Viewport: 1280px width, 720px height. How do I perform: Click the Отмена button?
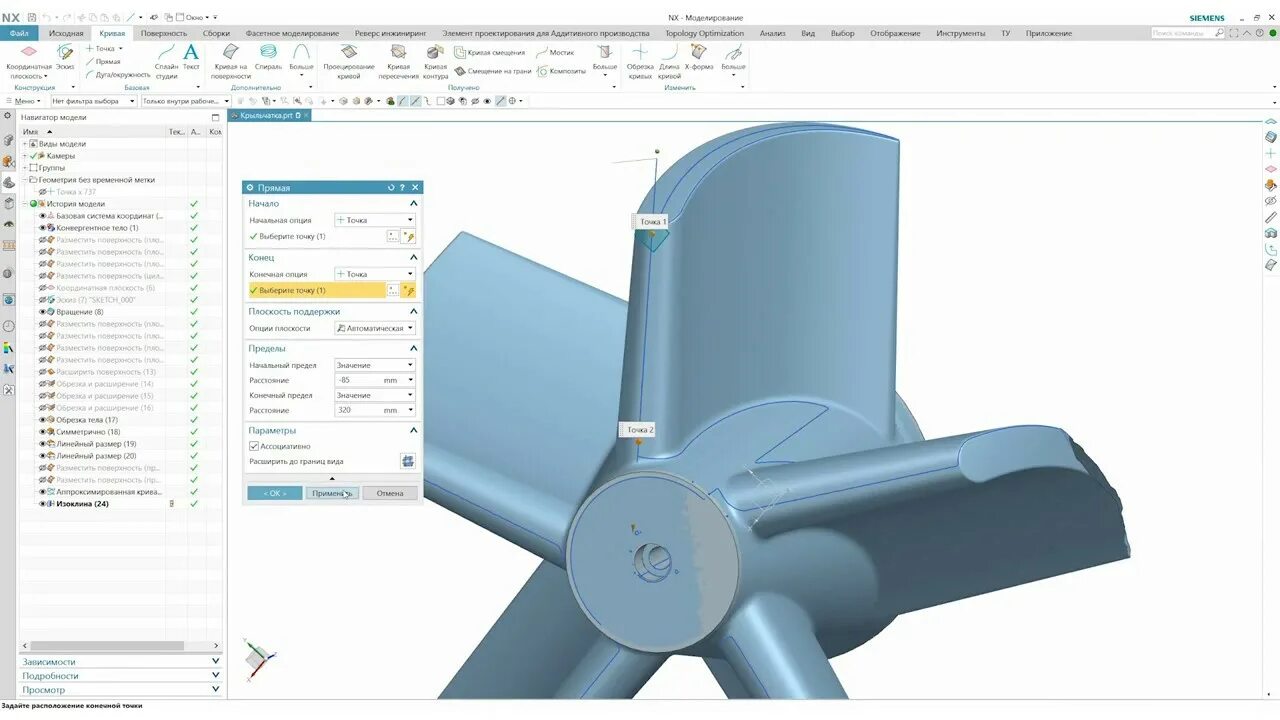(x=390, y=493)
